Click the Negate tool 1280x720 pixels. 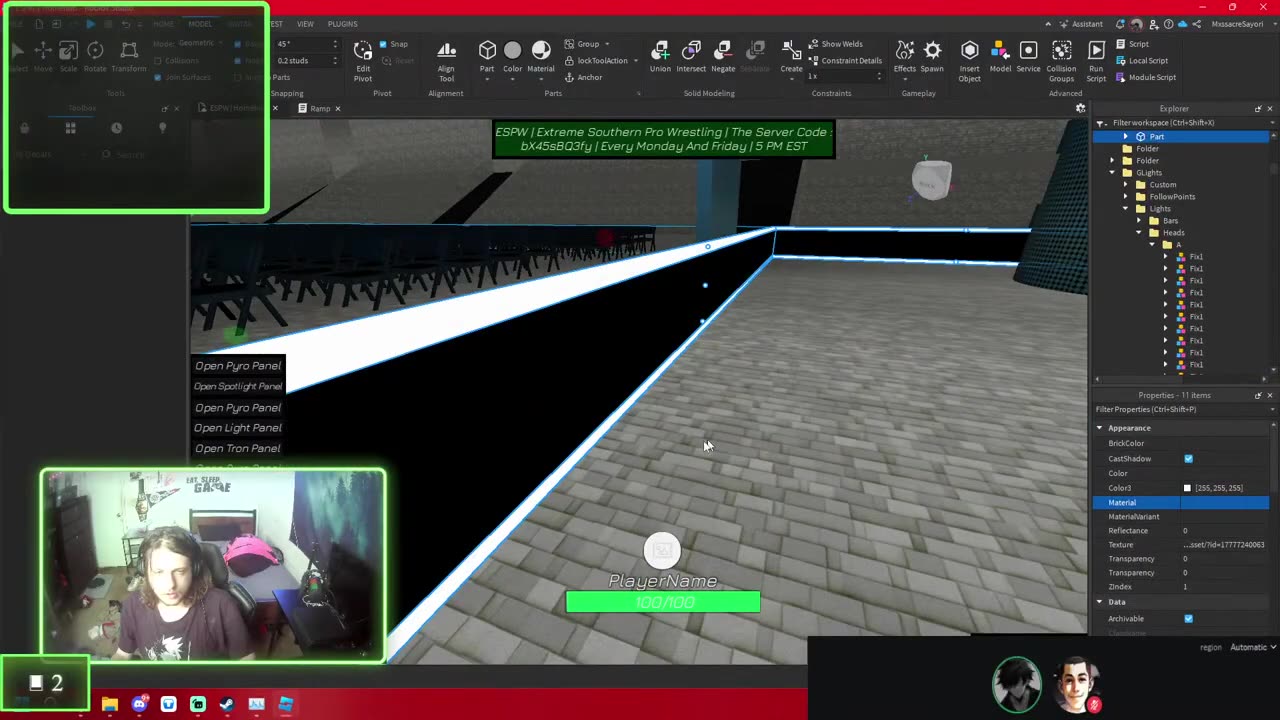(723, 56)
